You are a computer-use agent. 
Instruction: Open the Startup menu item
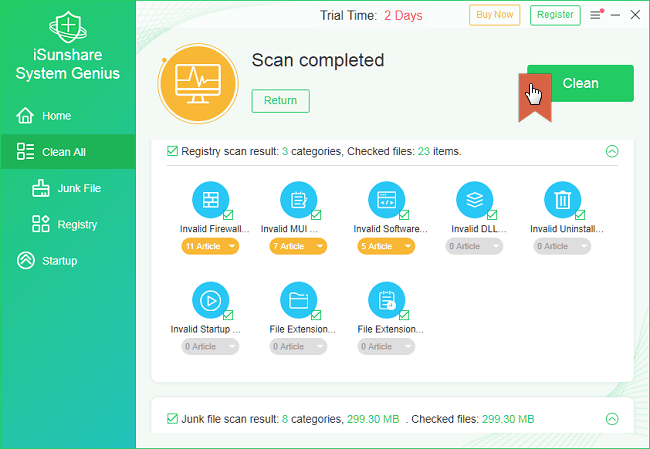(68, 261)
